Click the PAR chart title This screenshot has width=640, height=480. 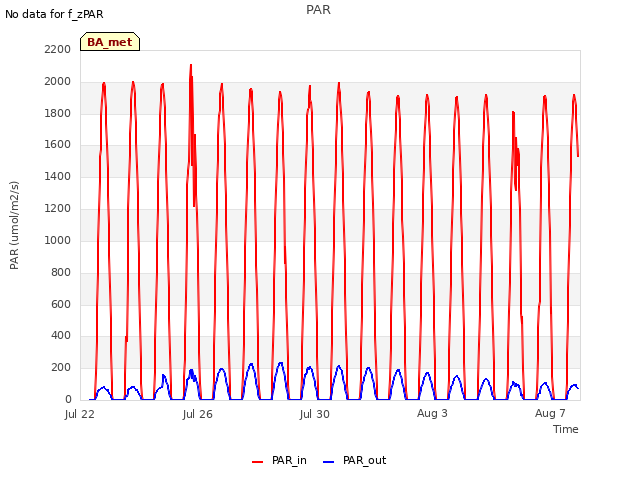pos(318,10)
